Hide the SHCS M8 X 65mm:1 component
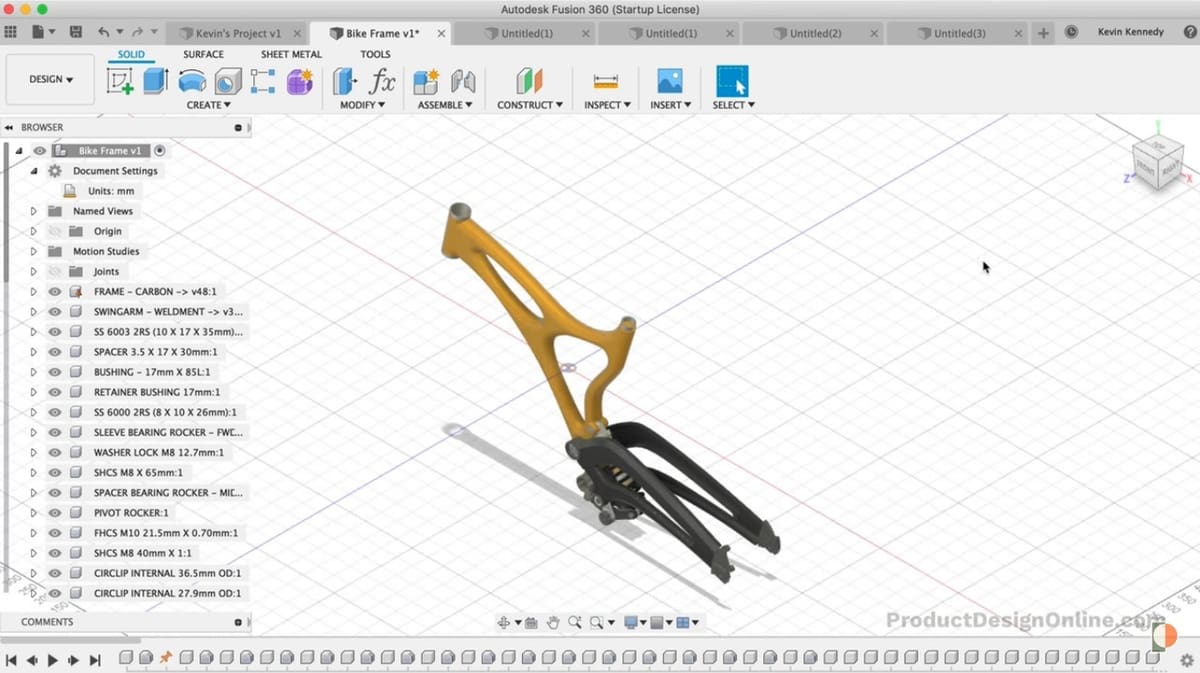1200x673 pixels. (55, 472)
